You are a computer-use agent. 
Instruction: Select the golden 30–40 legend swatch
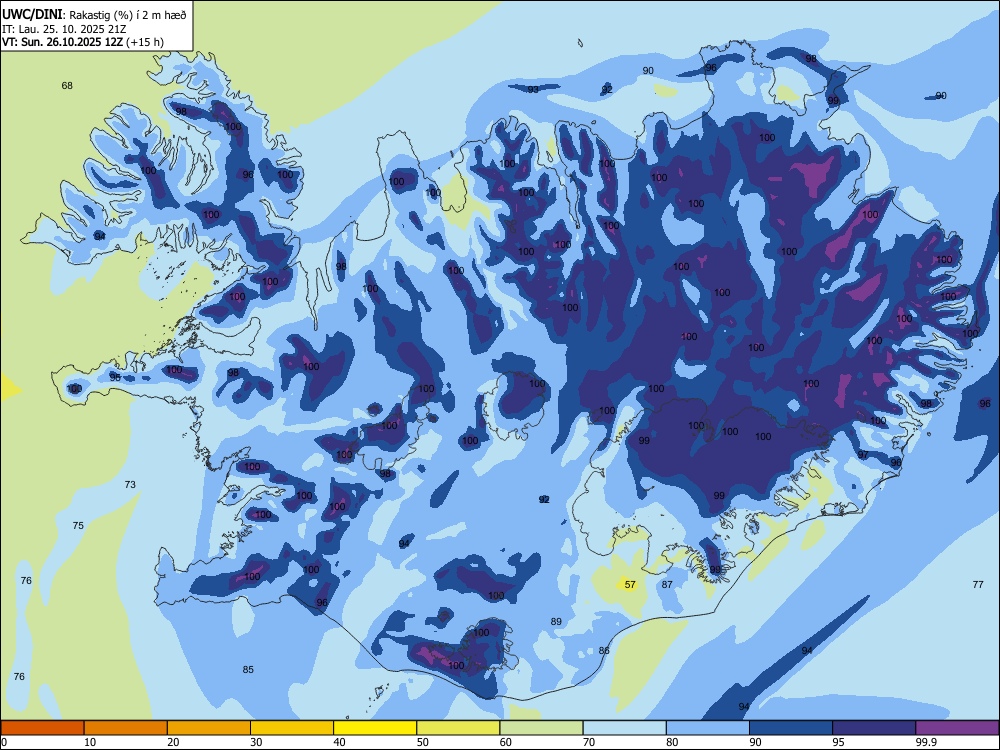pyautogui.click(x=292, y=728)
